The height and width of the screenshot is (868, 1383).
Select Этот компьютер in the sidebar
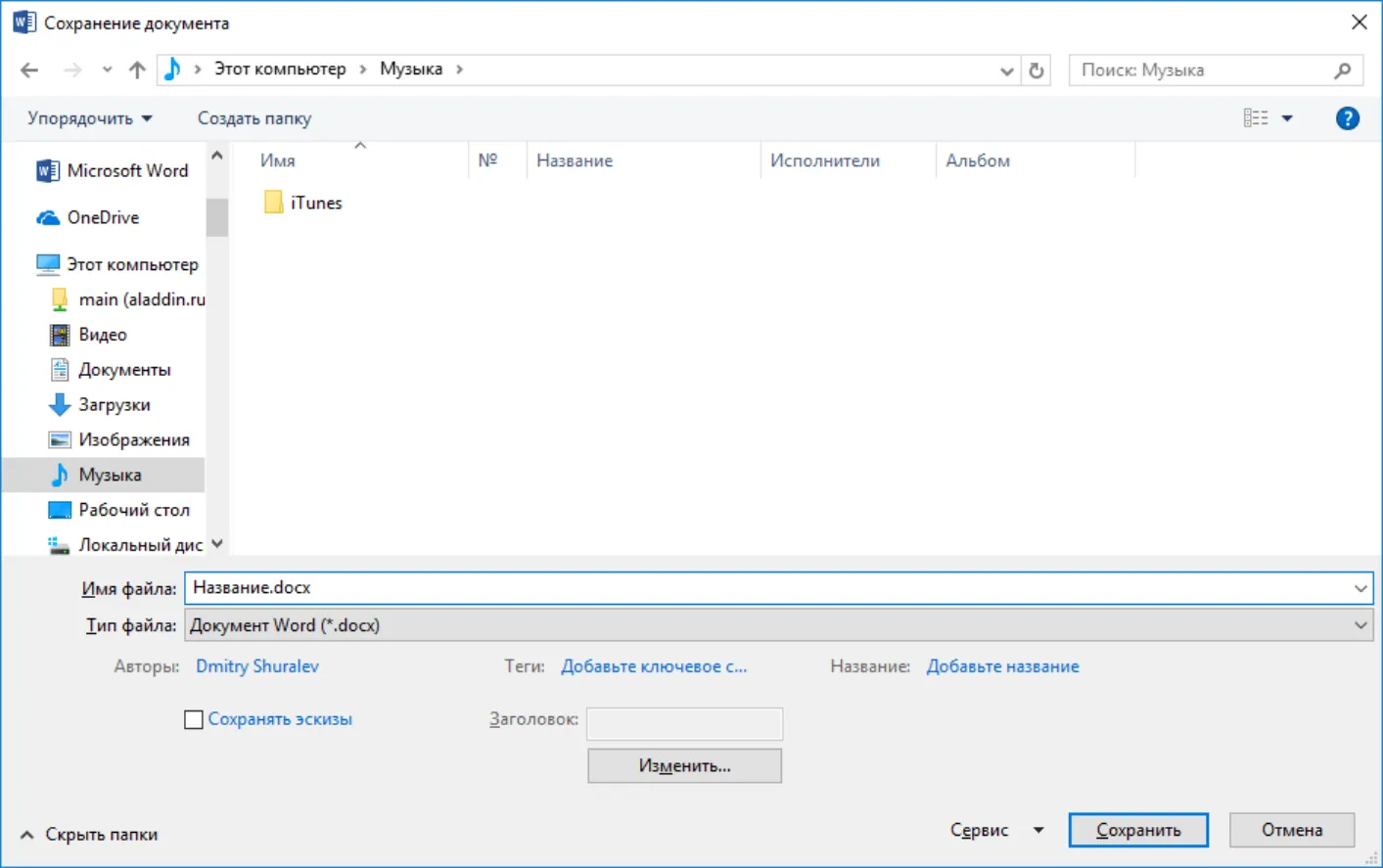click(117, 264)
